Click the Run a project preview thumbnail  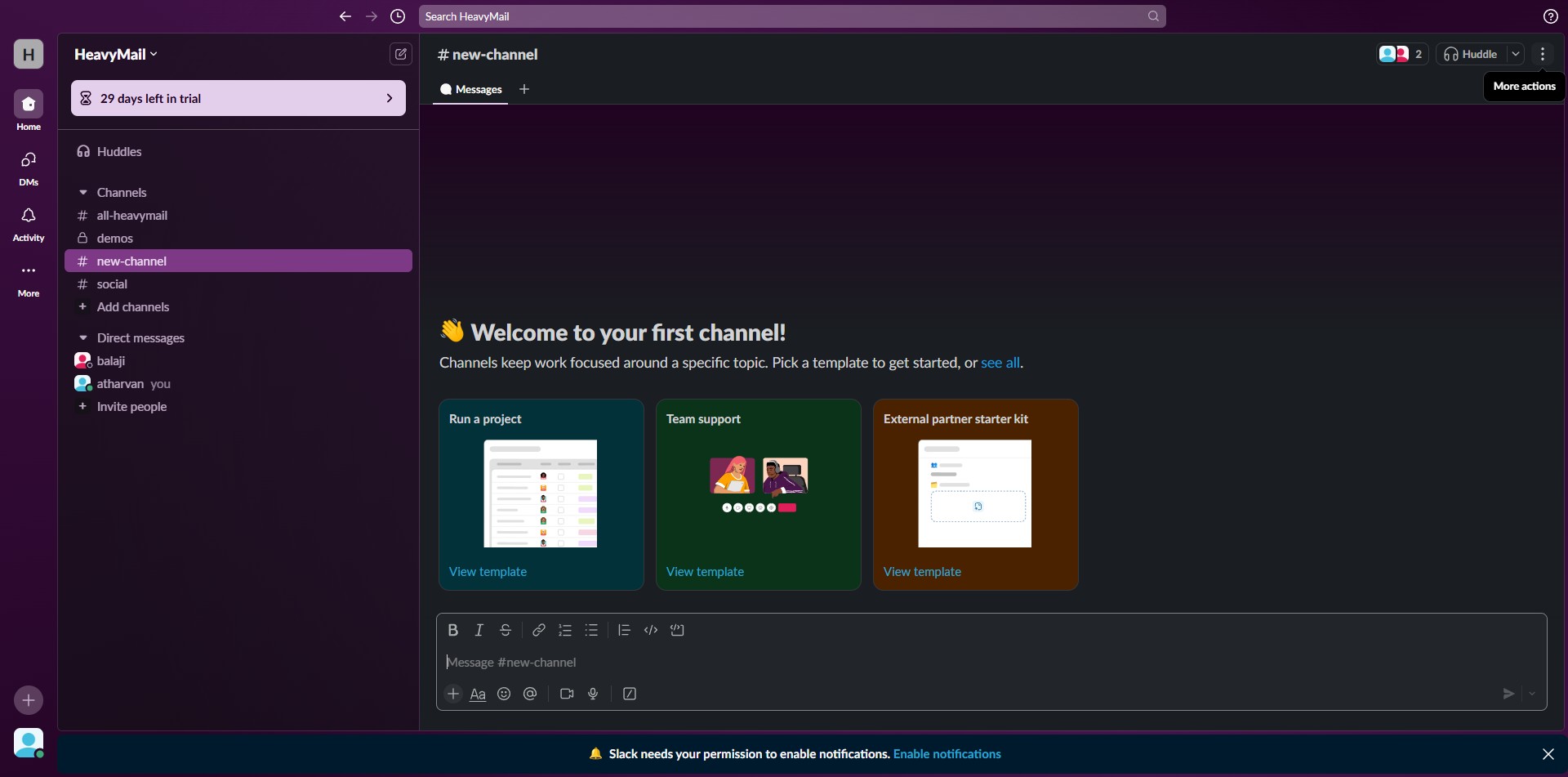[541, 493]
